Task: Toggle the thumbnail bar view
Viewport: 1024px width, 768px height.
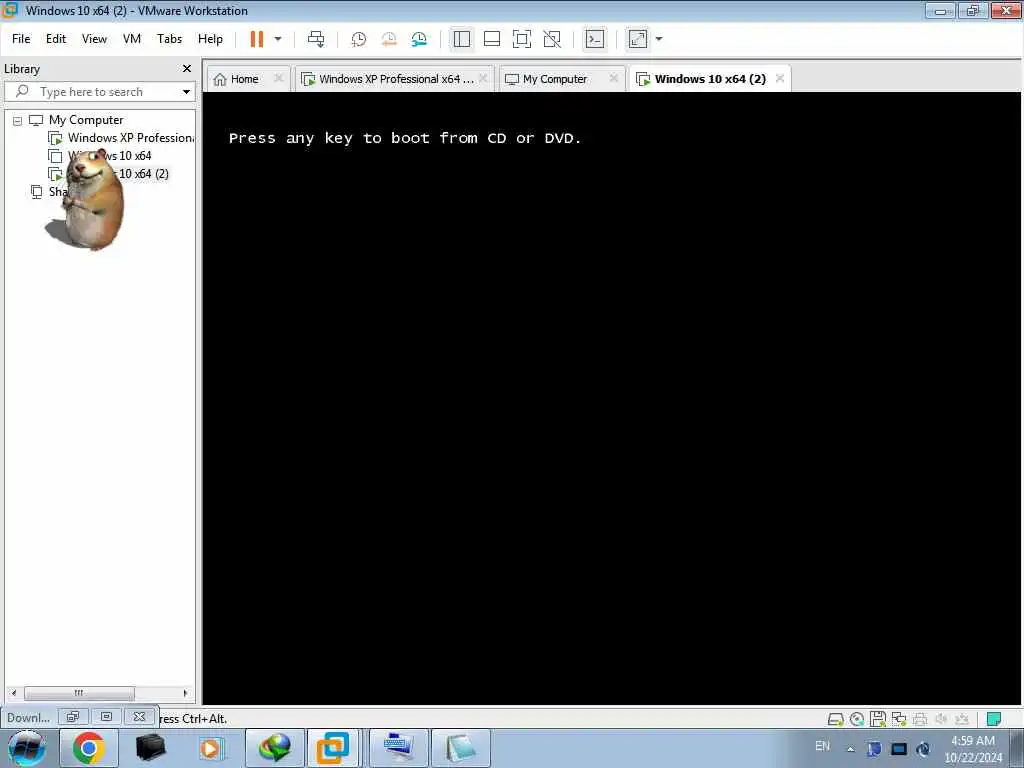Action: 492,39
